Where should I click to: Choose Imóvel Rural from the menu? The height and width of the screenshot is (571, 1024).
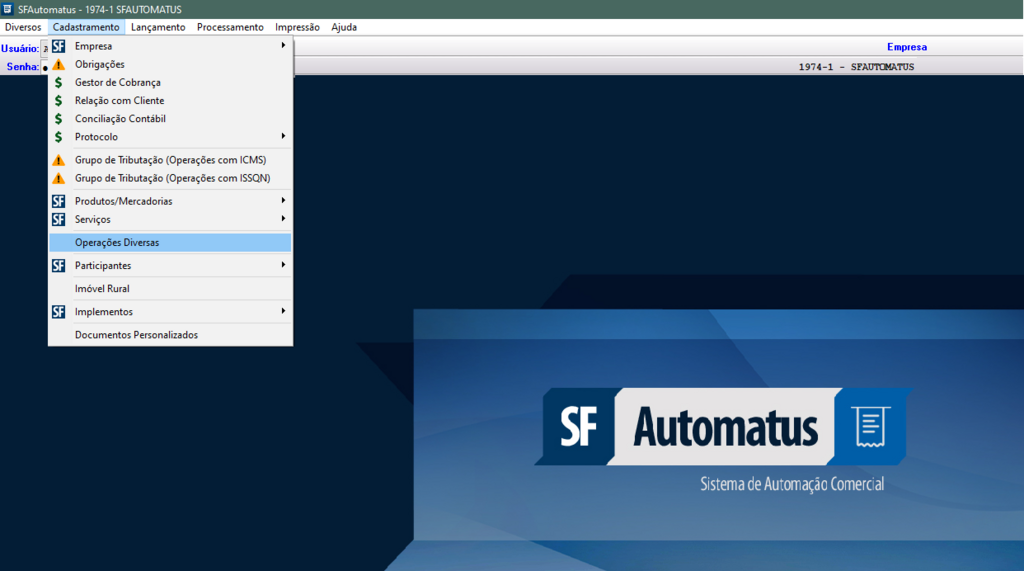(102, 289)
